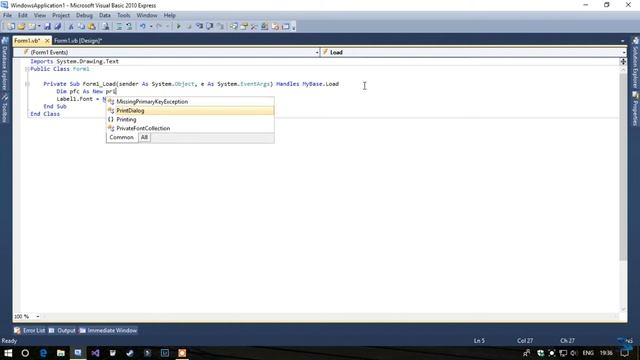Image resolution: width=640 pixels, height=360 pixels.
Task: Open File Explorer from the taskbar
Action: click(61, 353)
